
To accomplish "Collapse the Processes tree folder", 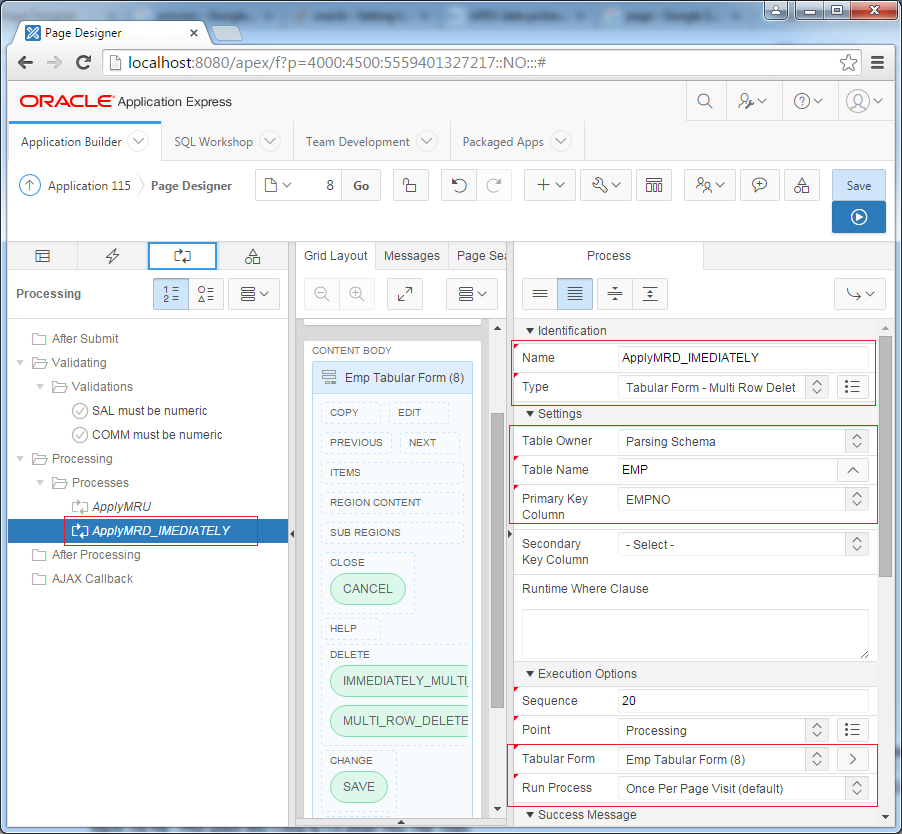I will (40, 483).
